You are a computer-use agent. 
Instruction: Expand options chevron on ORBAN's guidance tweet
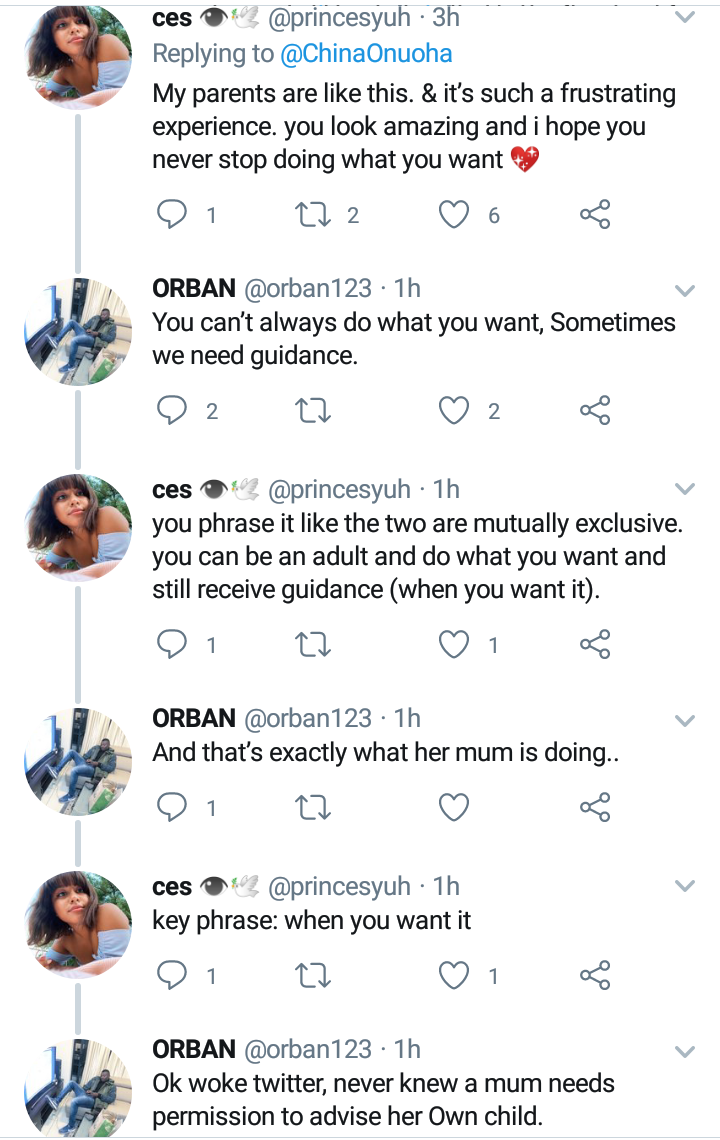coord(685,289)
